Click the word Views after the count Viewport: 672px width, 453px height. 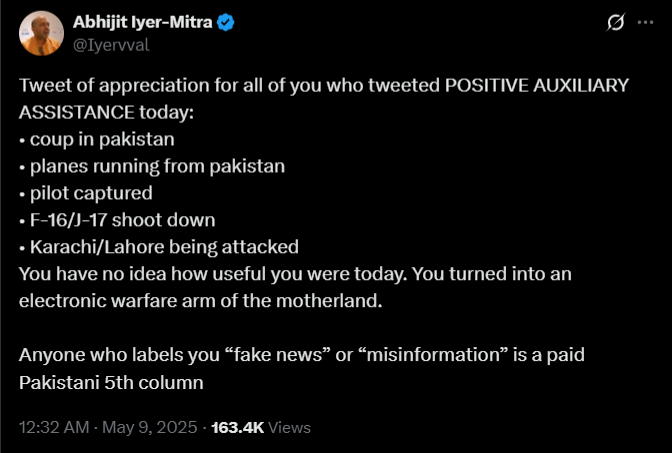[x=289, y=427]
